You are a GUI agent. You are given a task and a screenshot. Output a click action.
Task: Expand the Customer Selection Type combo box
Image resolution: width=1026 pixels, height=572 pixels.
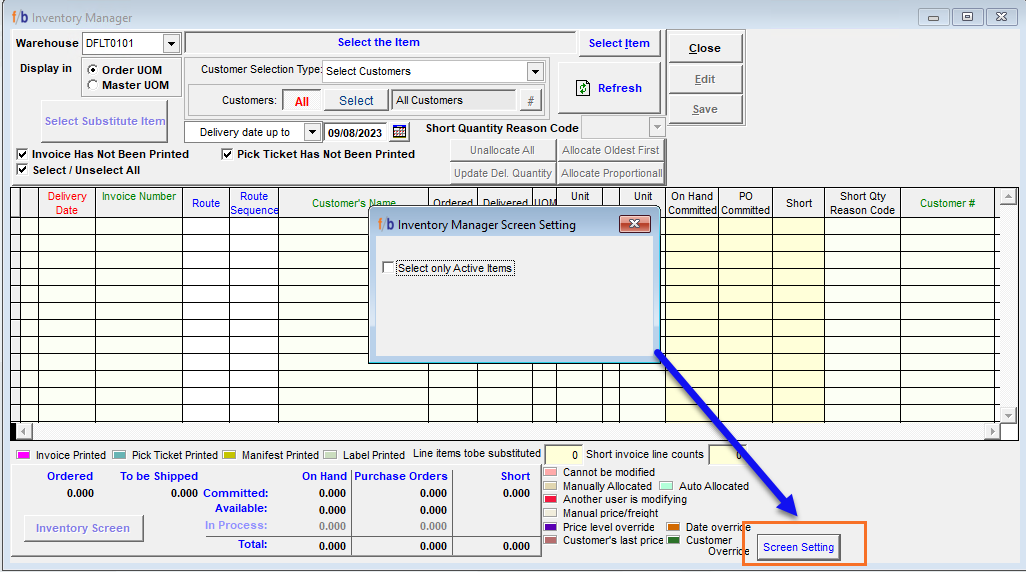535,71
